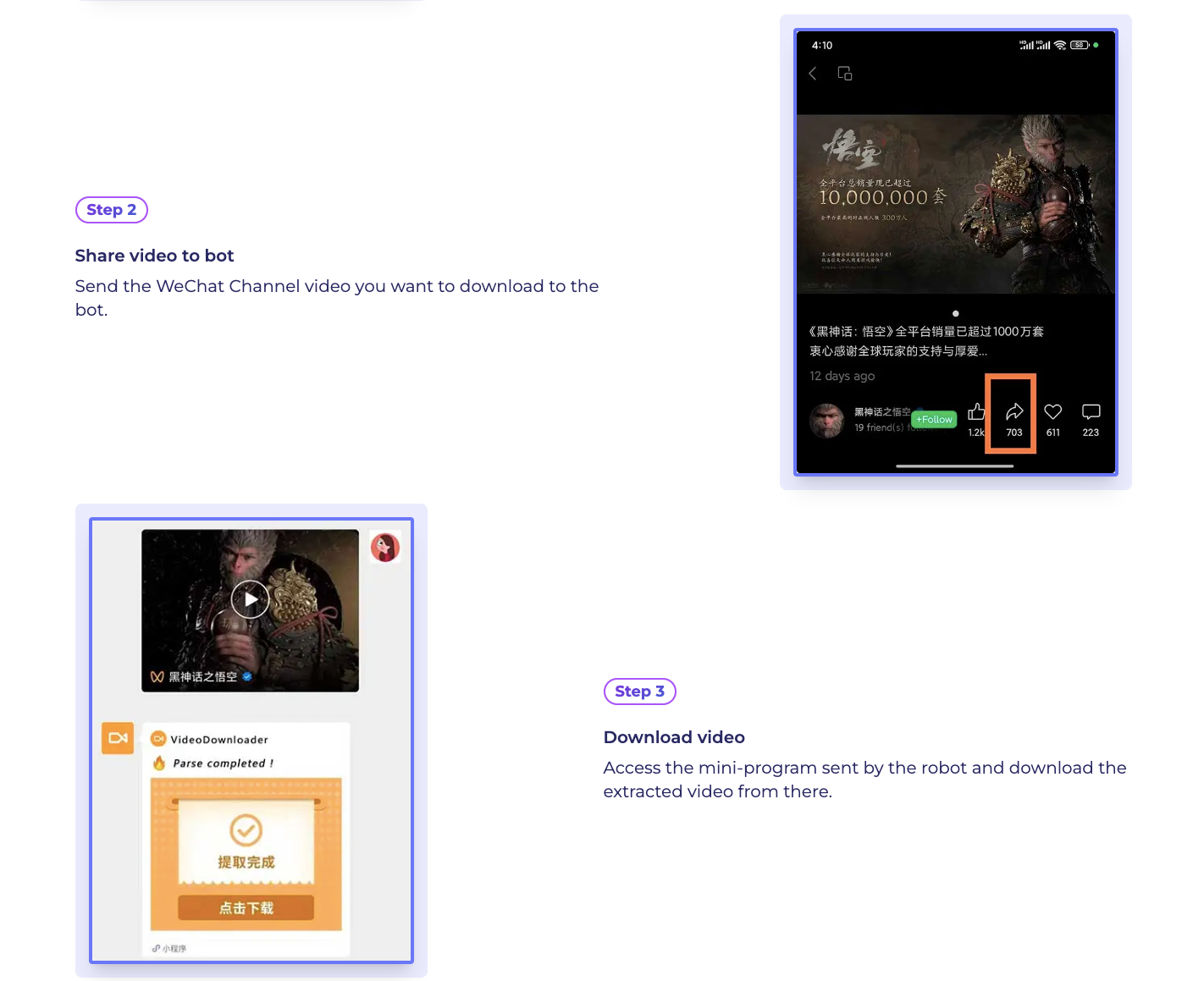The image size is (1204, 981).
Task: Click the "703" share count
Action: click(x=1014, y=433)
